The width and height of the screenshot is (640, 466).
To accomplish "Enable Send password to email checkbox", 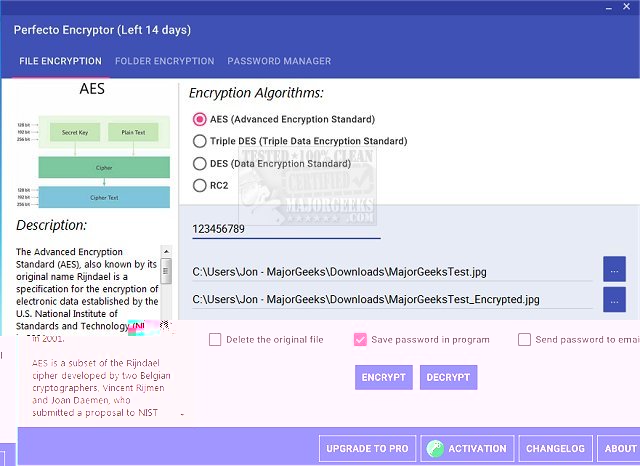I will pyautogui.click(x=524, y=340).
